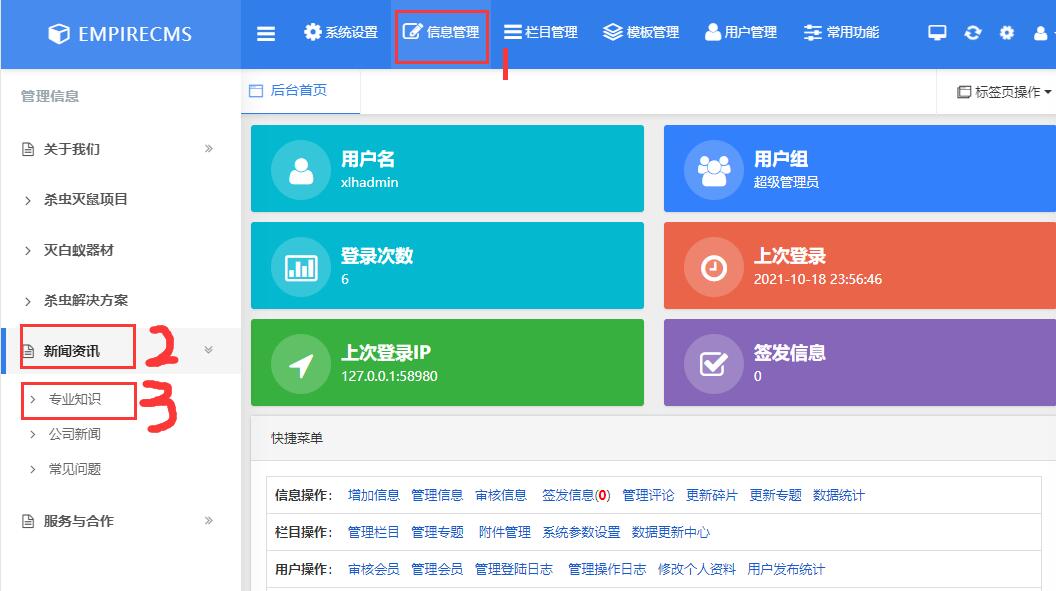The height and width of the screenshot is (591, 1056).
Task: Click the paper plane icon on 上次登录IP card
Action: point(302,364)
